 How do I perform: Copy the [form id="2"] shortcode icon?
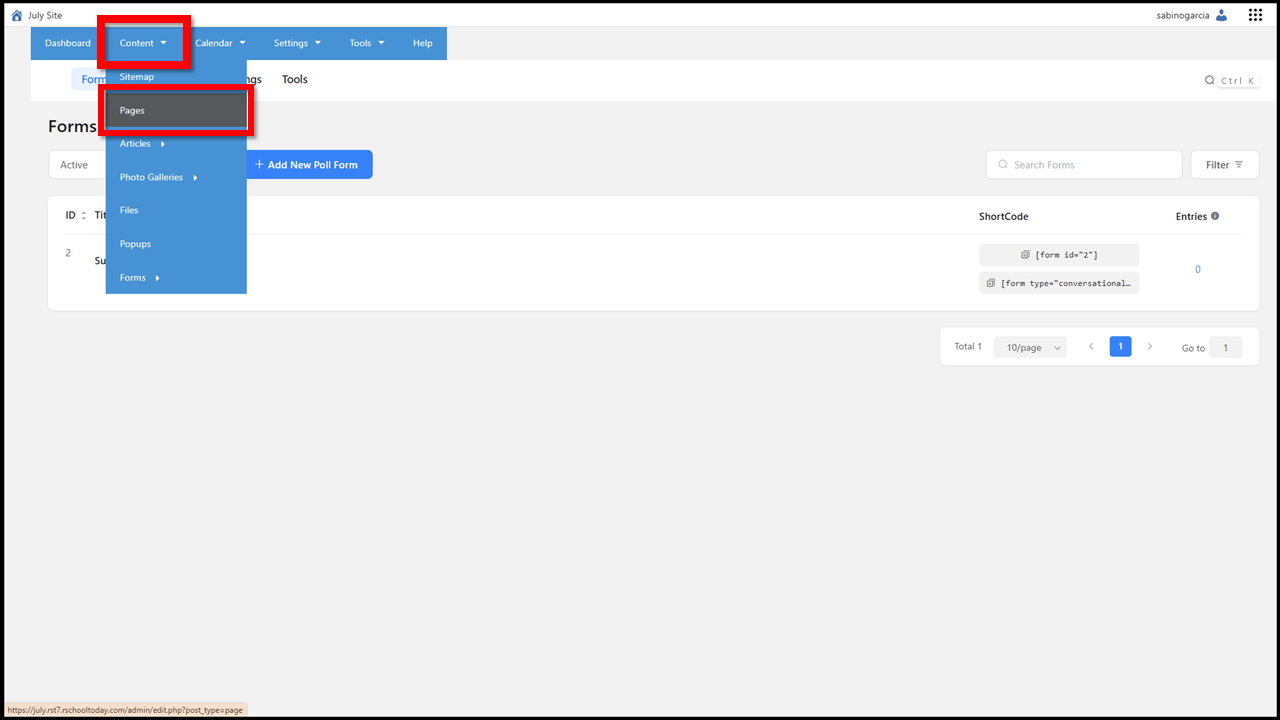[x=1025, y=255]
